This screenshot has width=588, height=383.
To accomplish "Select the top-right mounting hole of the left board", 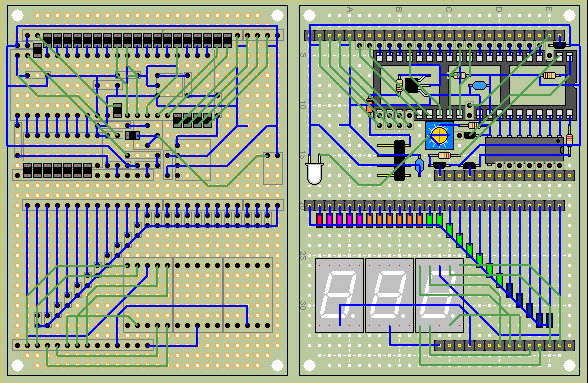I will pyautogui.click(x=278, y=15).
